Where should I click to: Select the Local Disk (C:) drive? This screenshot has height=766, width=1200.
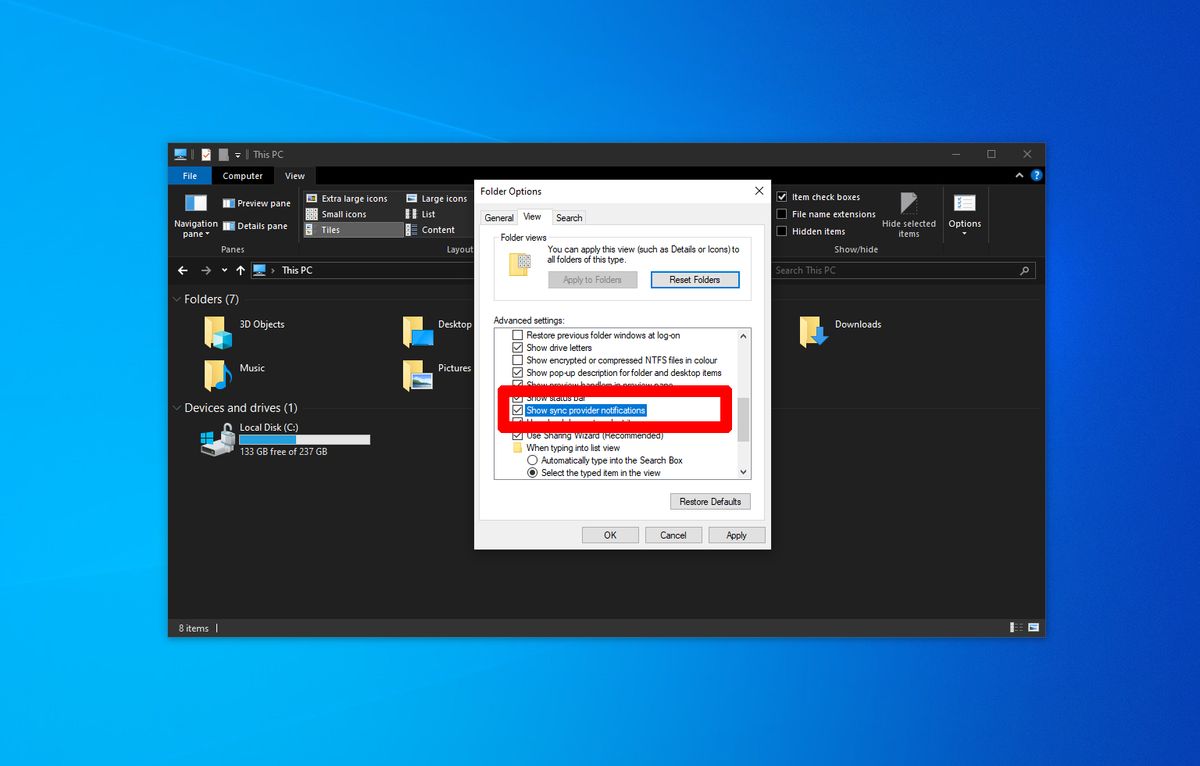(x=285, y=439)
